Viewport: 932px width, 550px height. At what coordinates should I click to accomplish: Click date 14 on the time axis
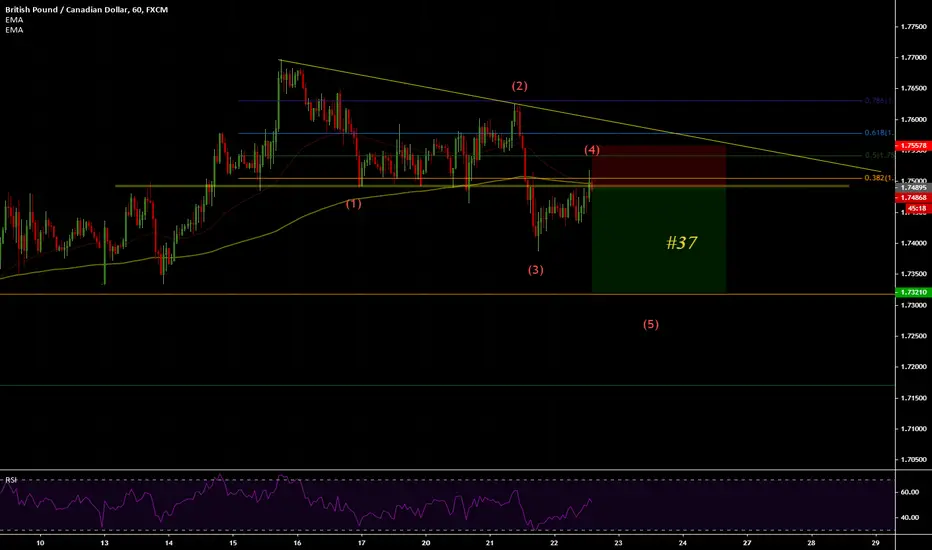coord(169,543)
